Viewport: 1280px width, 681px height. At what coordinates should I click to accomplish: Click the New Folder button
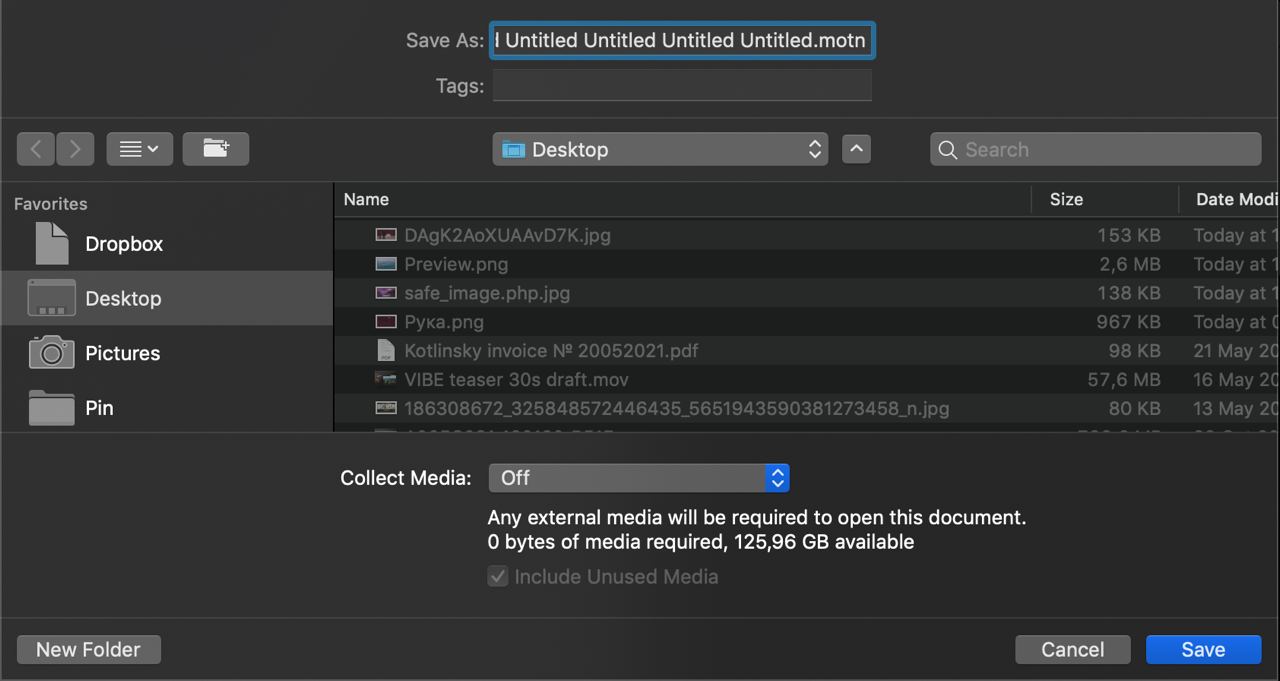(x=88, y=649)
